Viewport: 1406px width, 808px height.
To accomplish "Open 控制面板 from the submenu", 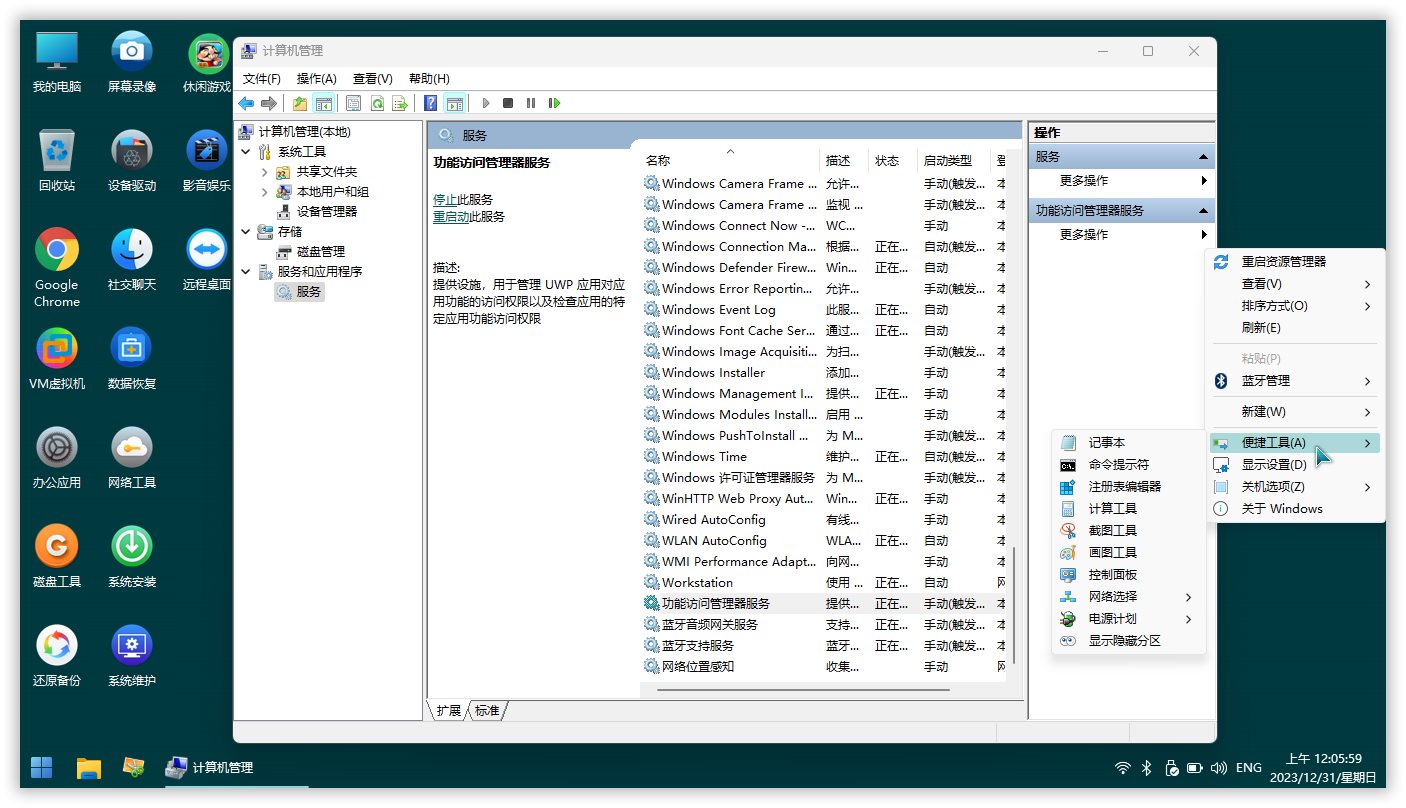I will (x=1129, y=574).
